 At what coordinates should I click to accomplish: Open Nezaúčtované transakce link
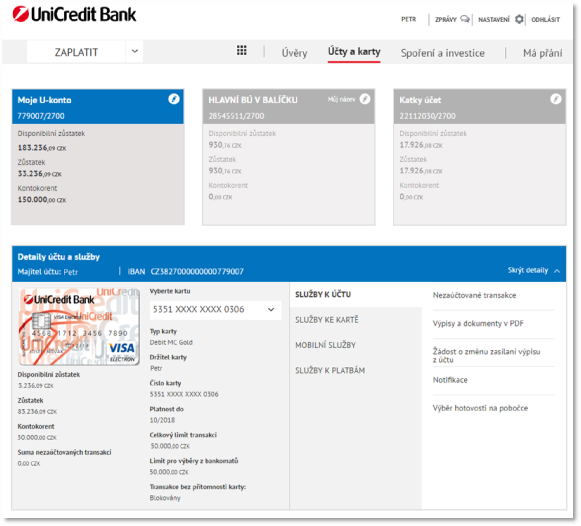pyautogui.click(x=474, y=295)
